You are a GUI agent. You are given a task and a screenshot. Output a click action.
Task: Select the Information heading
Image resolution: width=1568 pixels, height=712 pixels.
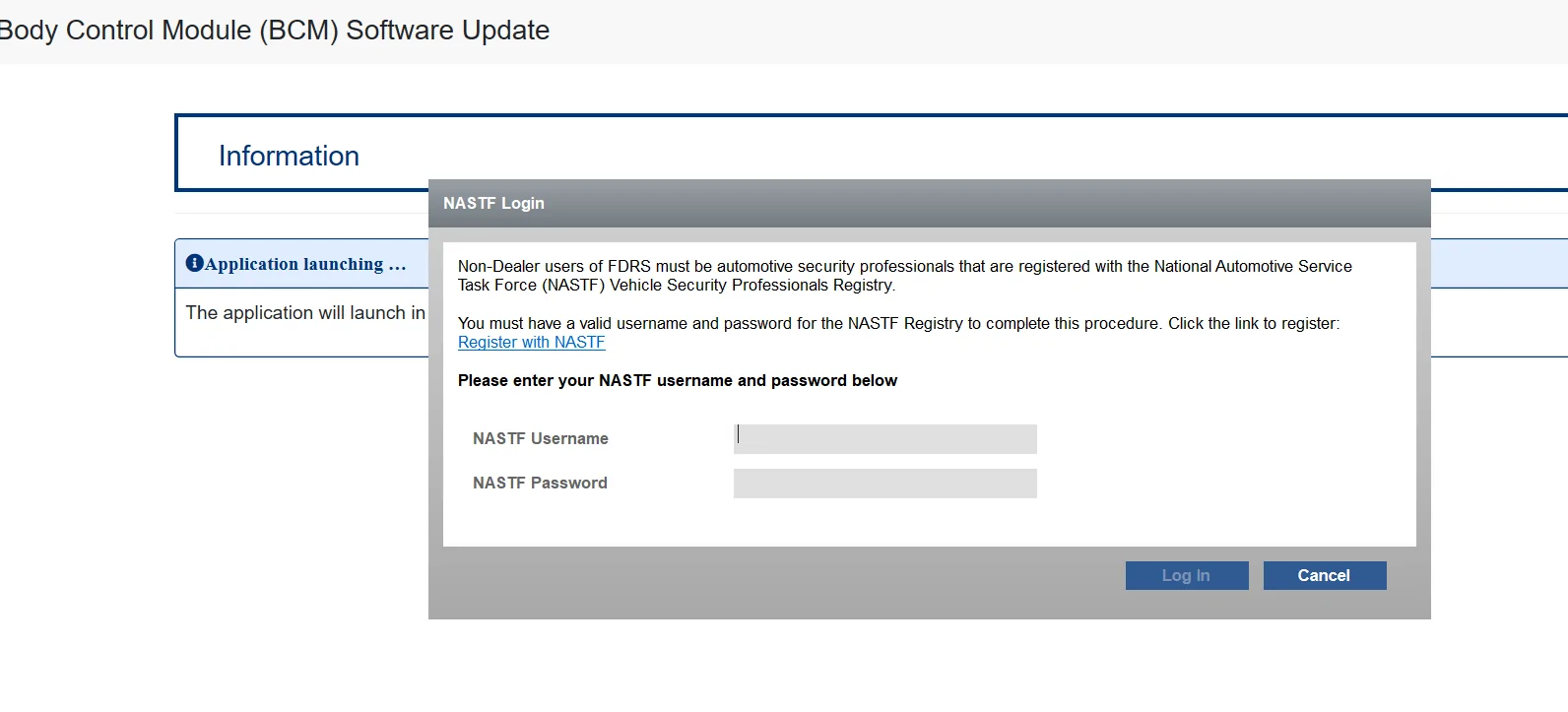click(x=289, y=156)
